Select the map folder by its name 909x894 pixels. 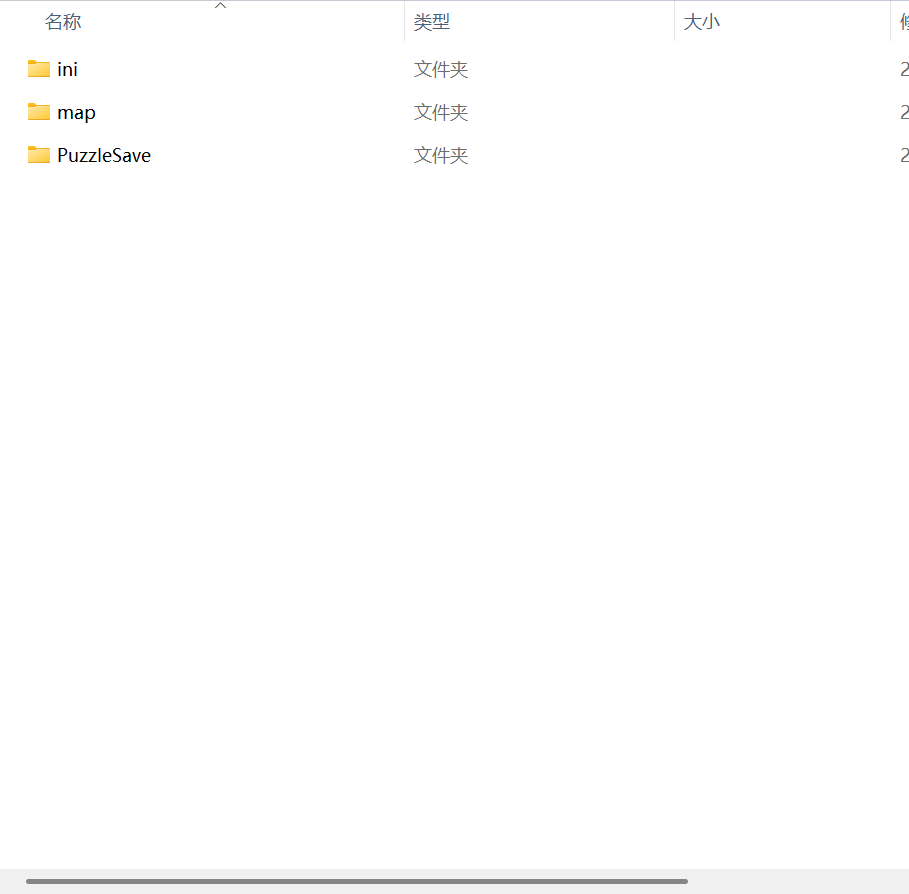pyautogui.click(x=77, y=112)
